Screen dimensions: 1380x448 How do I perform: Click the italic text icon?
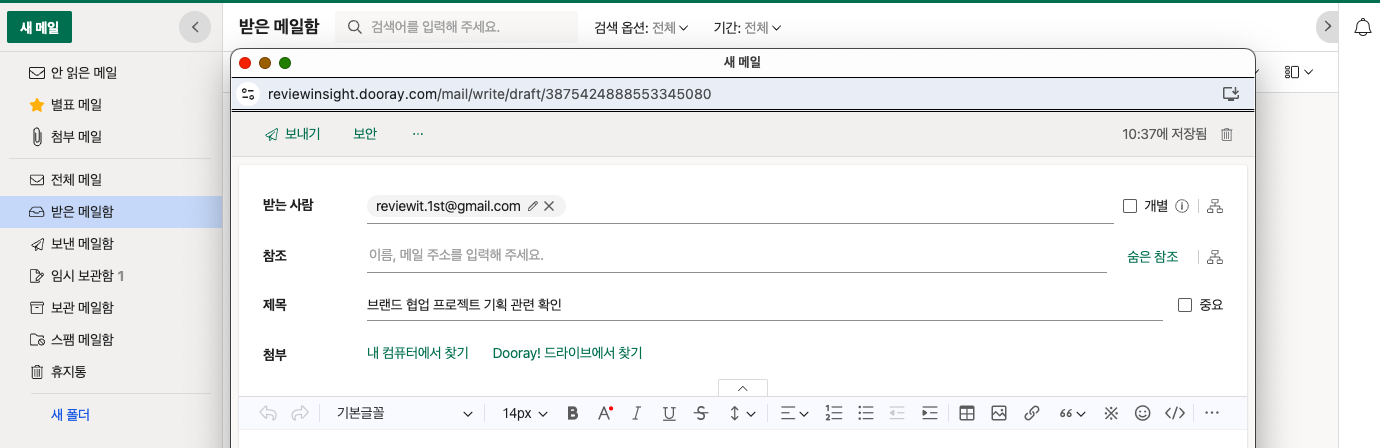(x=636, y=413)
